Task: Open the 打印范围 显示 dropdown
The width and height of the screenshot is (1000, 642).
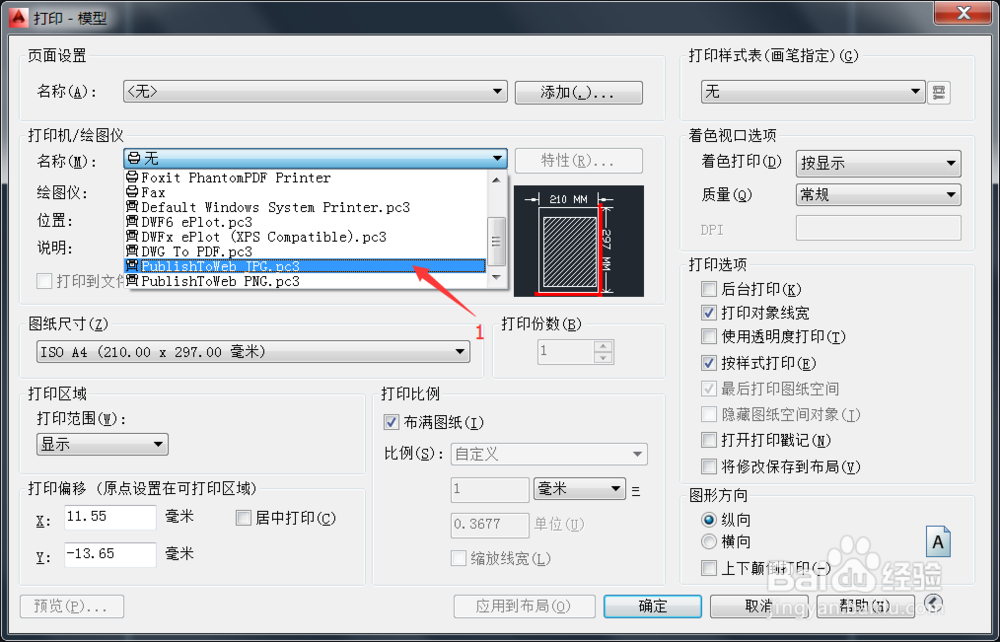Action: [x=102, y=444]
